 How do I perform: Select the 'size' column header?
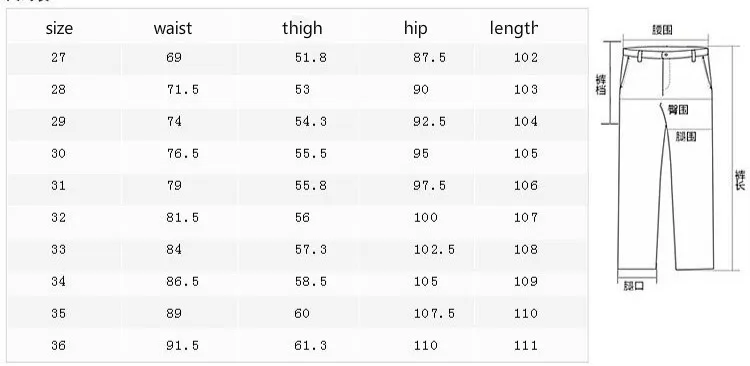coord(59,28)
